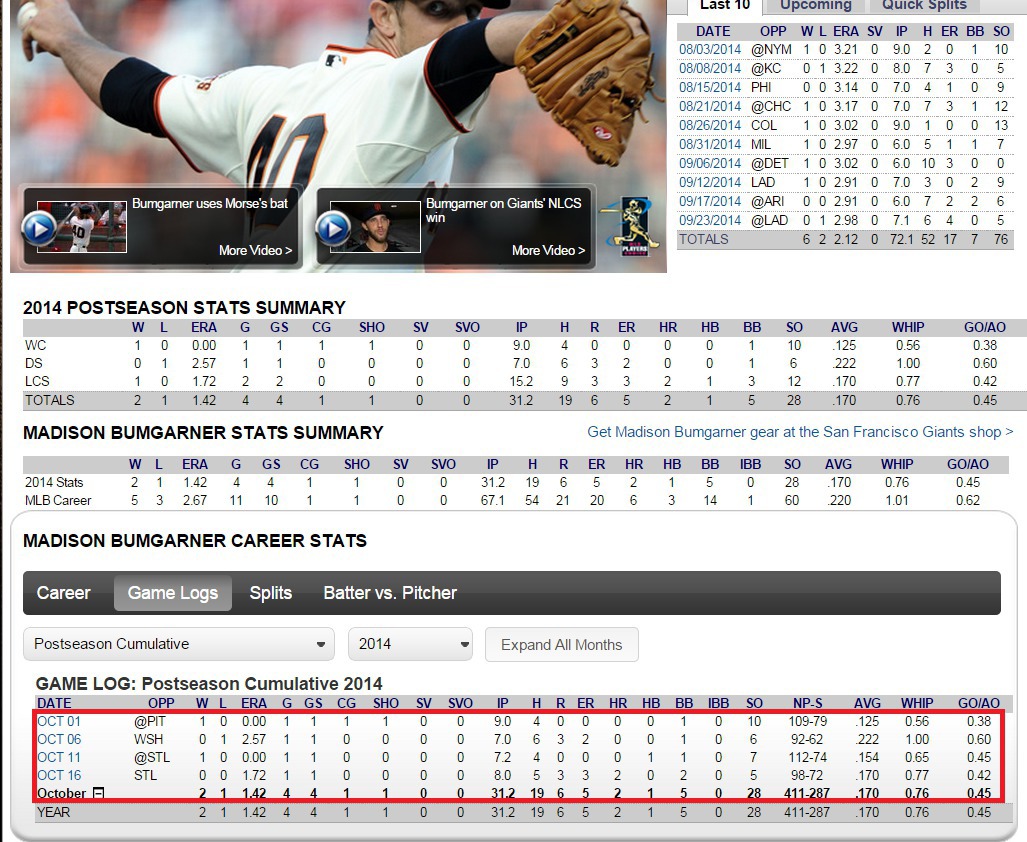Open the 08/26/2014 game link
The width and height of the screenshot is (1027, 842).
(710, 126)
